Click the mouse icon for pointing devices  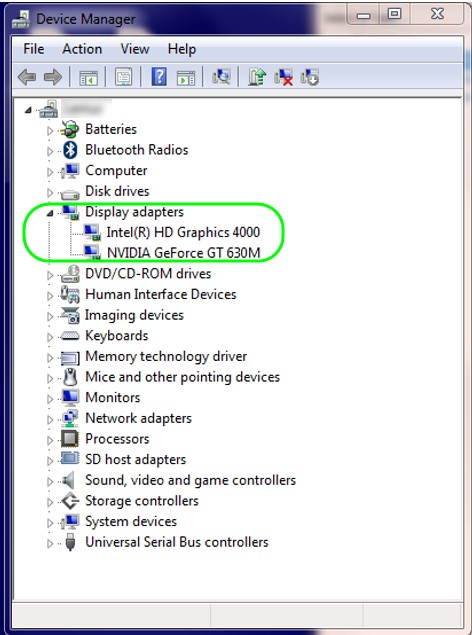tap(70, 377)
